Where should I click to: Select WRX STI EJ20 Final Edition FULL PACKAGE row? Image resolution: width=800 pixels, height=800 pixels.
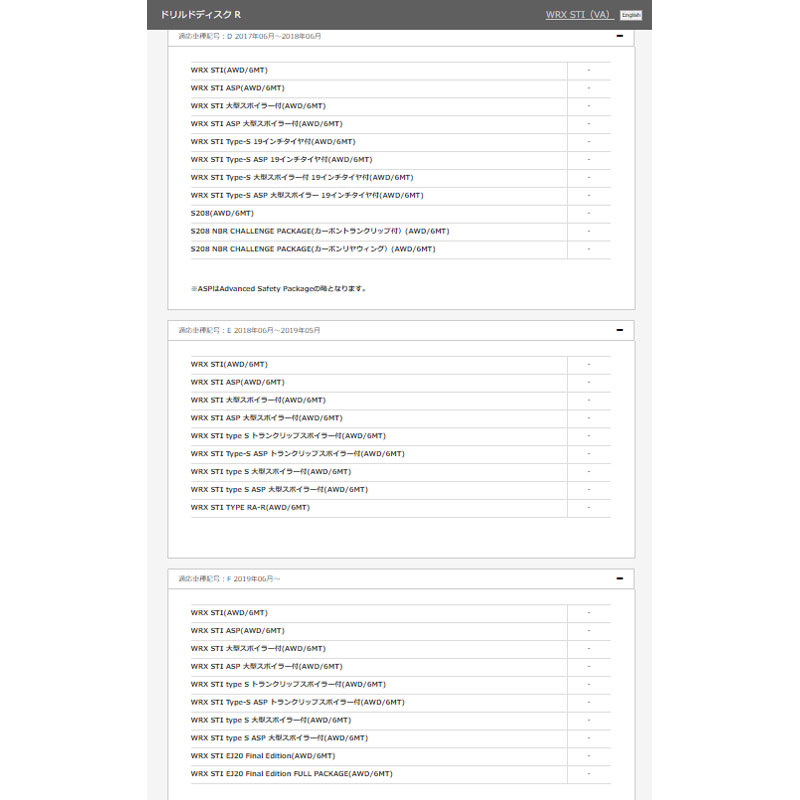(292, 773)
